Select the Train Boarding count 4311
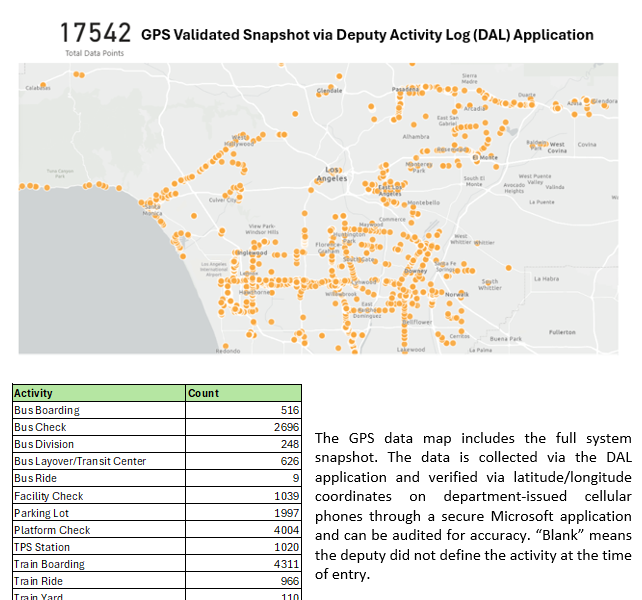 pos(285,564)
